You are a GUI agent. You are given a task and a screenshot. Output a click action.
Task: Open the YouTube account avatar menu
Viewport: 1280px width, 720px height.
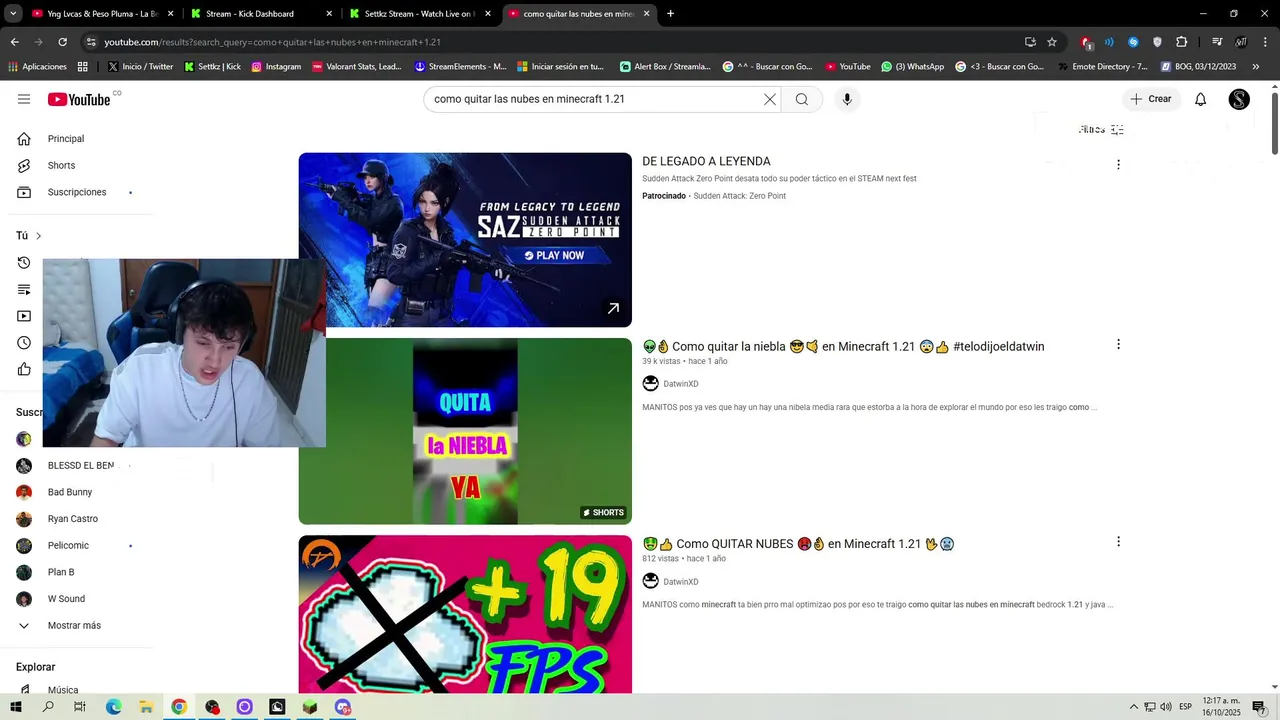tap(1239, 99)
